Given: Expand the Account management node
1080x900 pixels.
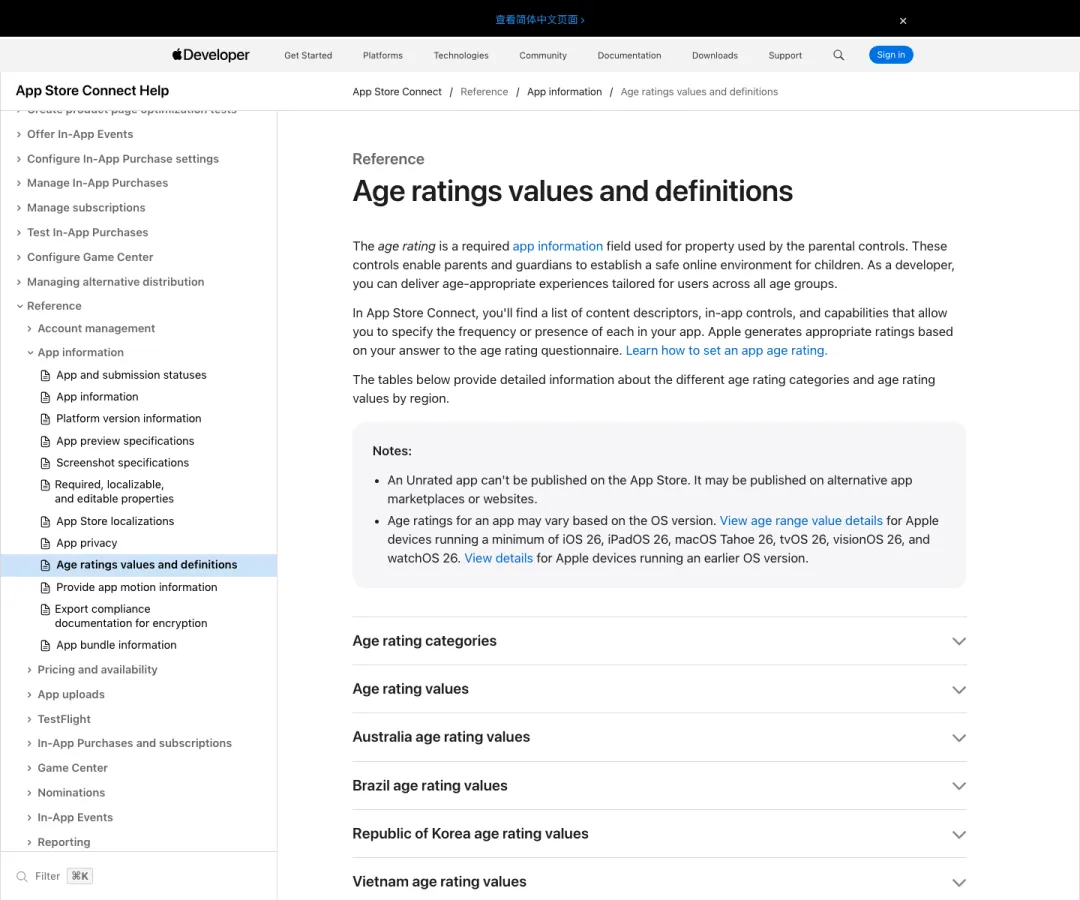Looking at the screenshot, I should 30,329.
